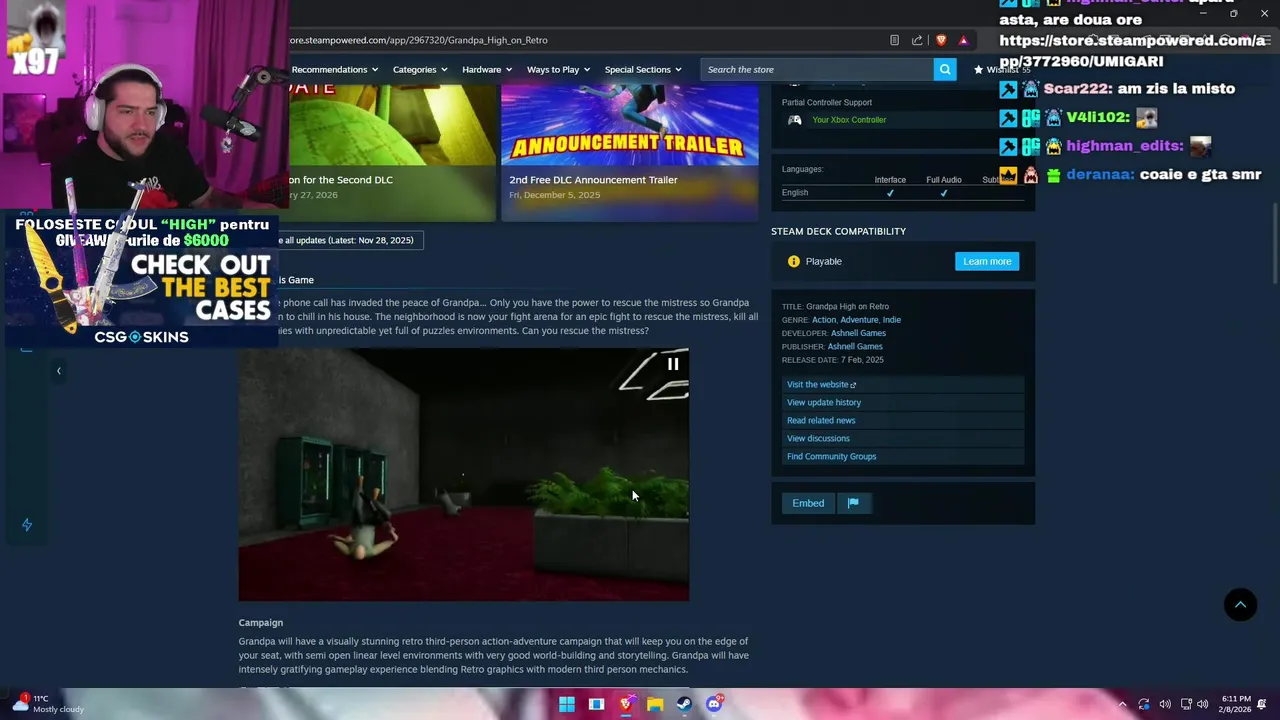The image size is (1280, 720).
Task: Click the Learn more button
Action: pos(987,261)
